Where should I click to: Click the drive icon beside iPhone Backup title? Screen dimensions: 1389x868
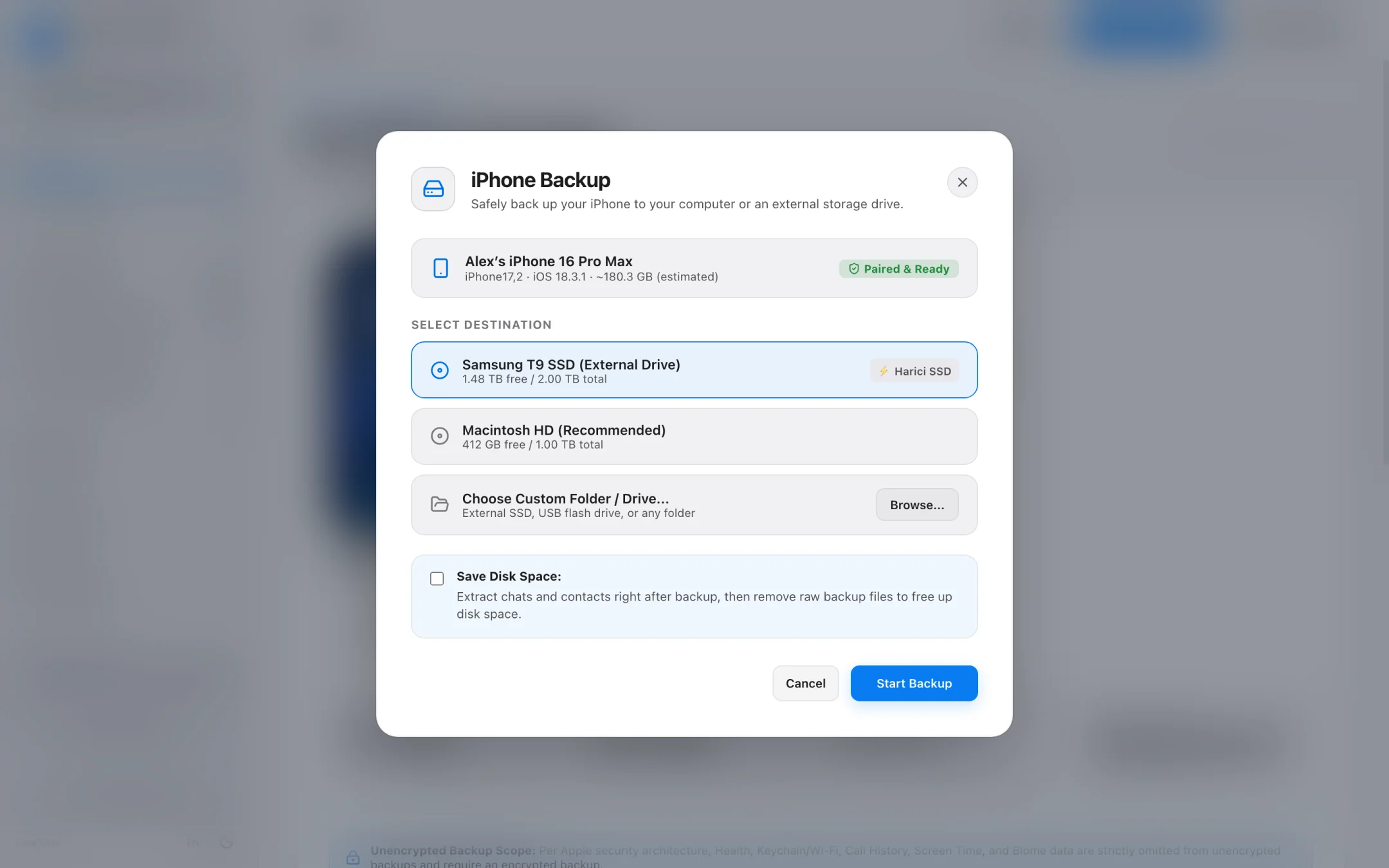click(x=433, y=189)
